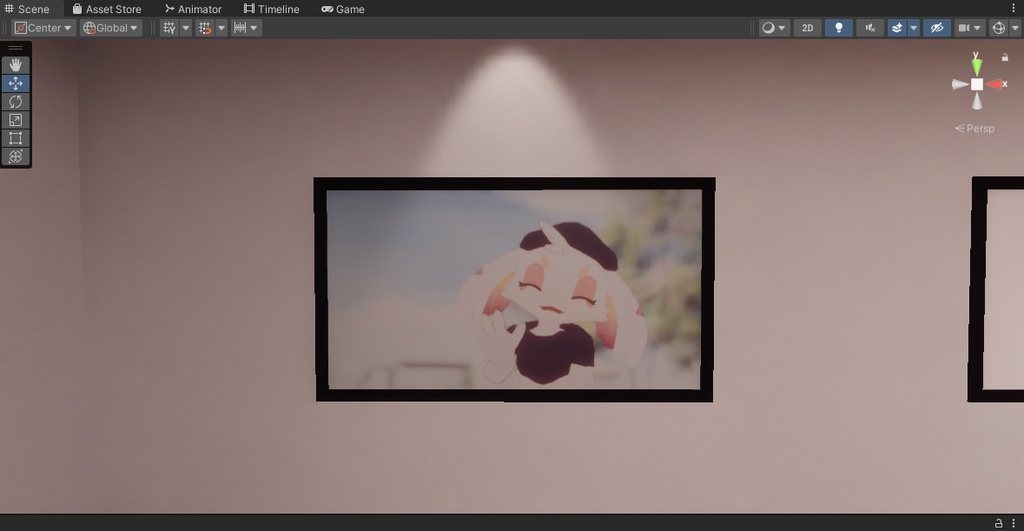The width and height of the screenshot is (1024, 531).
Task: Open the Timeline tab
Action: pos(271,9)
